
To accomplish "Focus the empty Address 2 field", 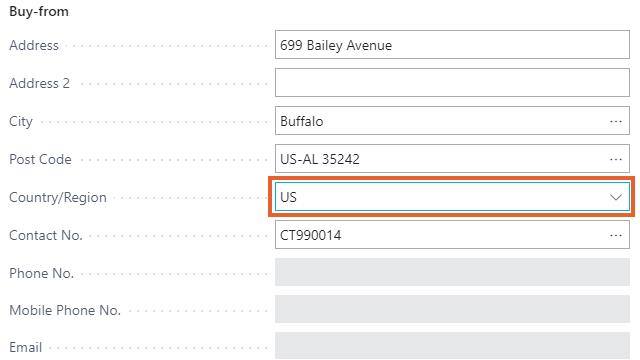I will pos(452,82).
